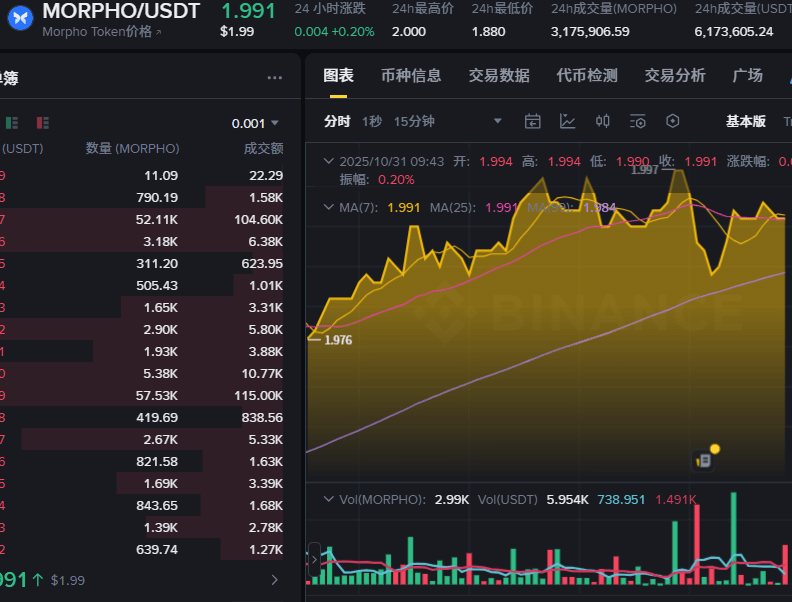This screenshot has width=792, height=602.
Task: Select the order row with 2.90K quantity
Action: tap(141, 329)
